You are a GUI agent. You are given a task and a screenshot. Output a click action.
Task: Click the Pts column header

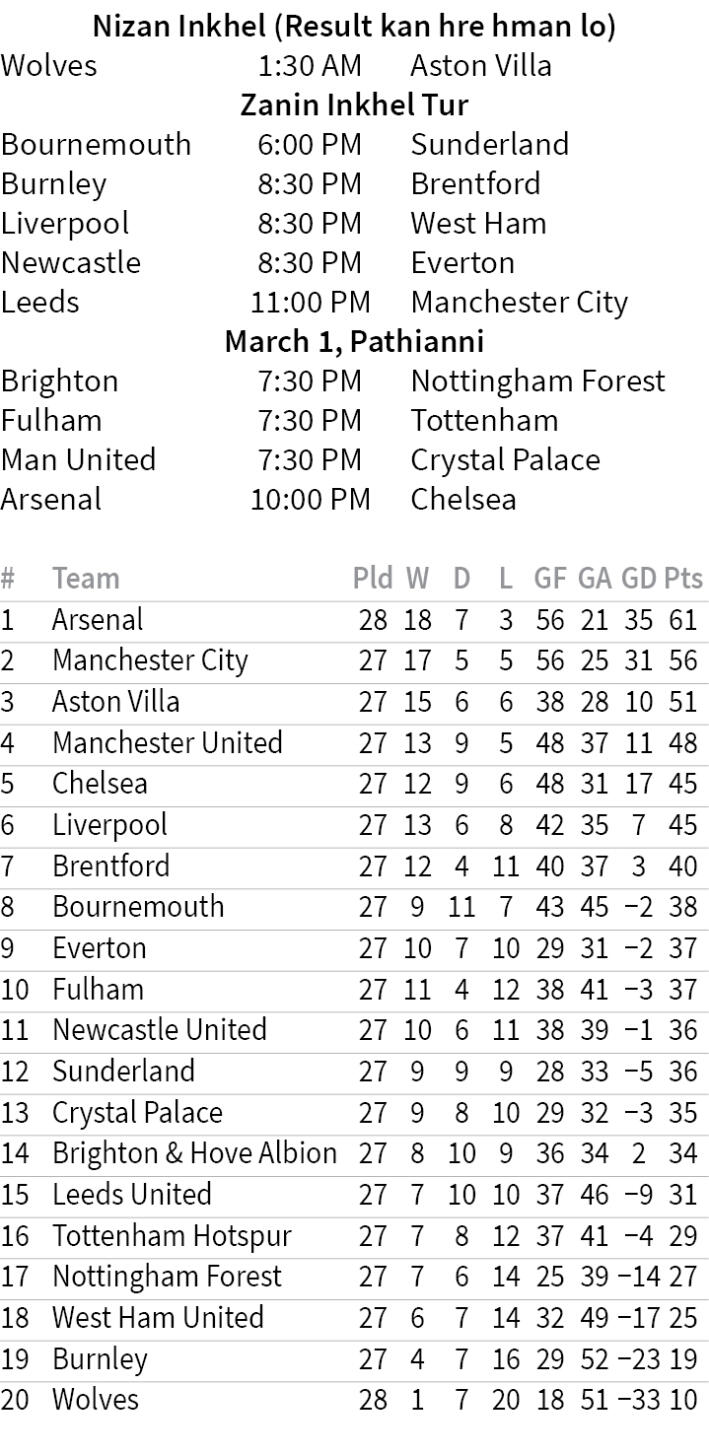[x=684, y=578]
